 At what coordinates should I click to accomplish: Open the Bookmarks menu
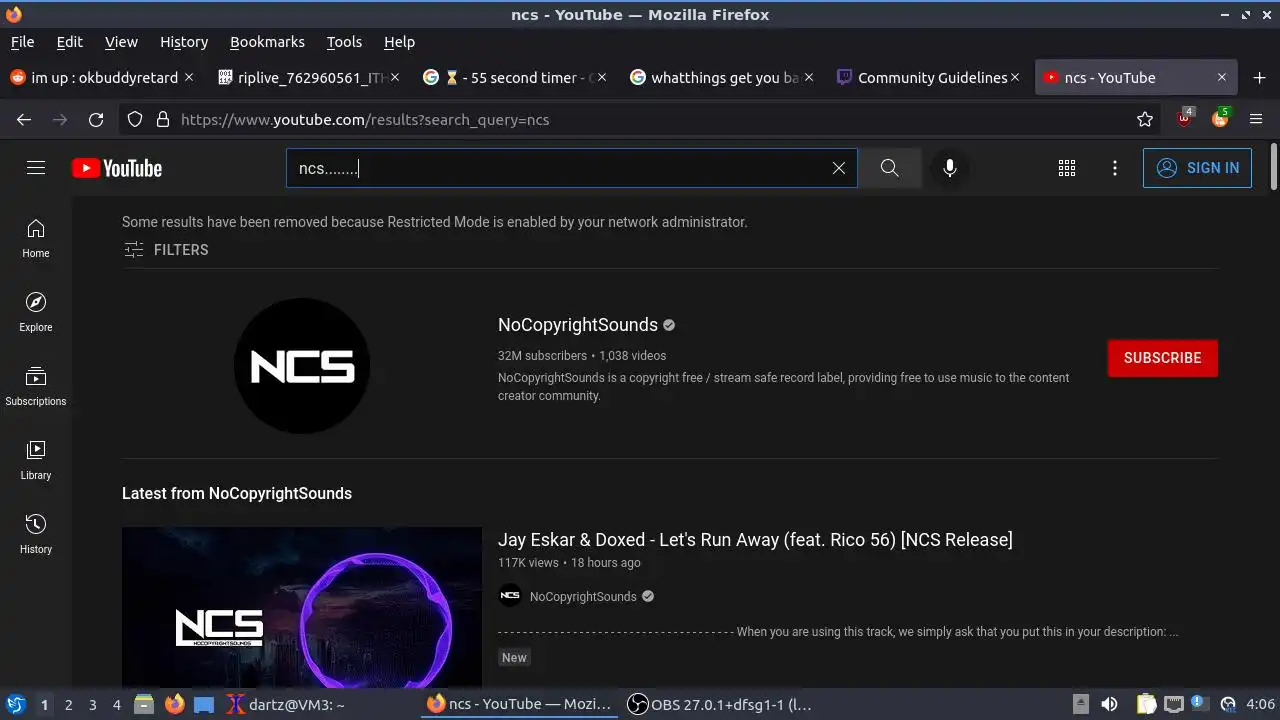(x=267, y=42)
